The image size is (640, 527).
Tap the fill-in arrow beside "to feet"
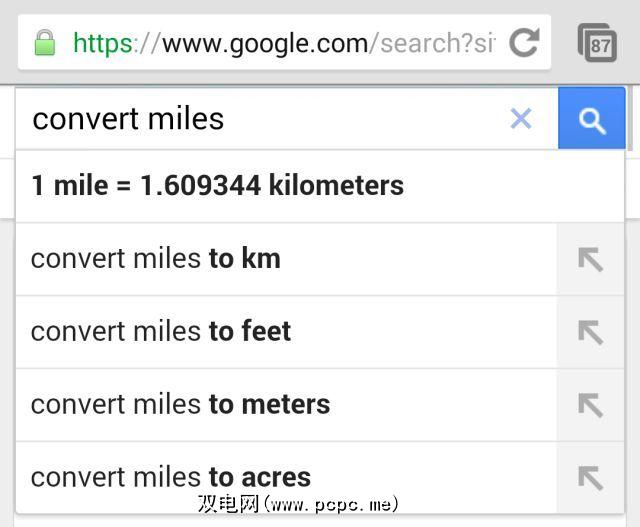coord(590,332)
